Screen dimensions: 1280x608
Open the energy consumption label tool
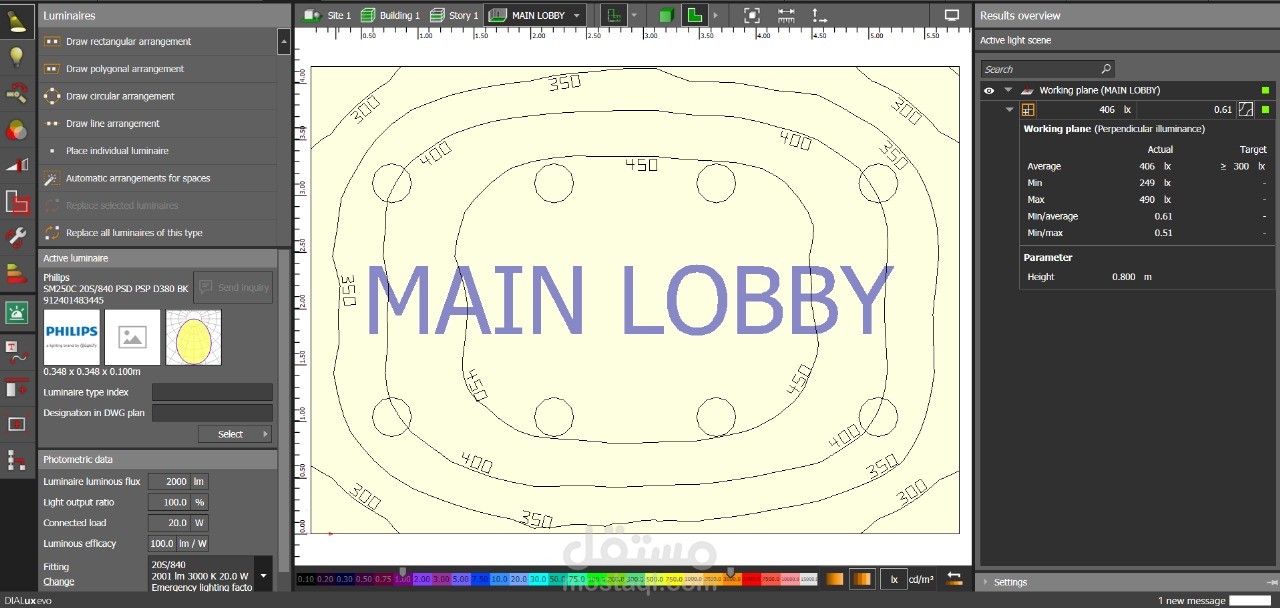tap(17, 275)
